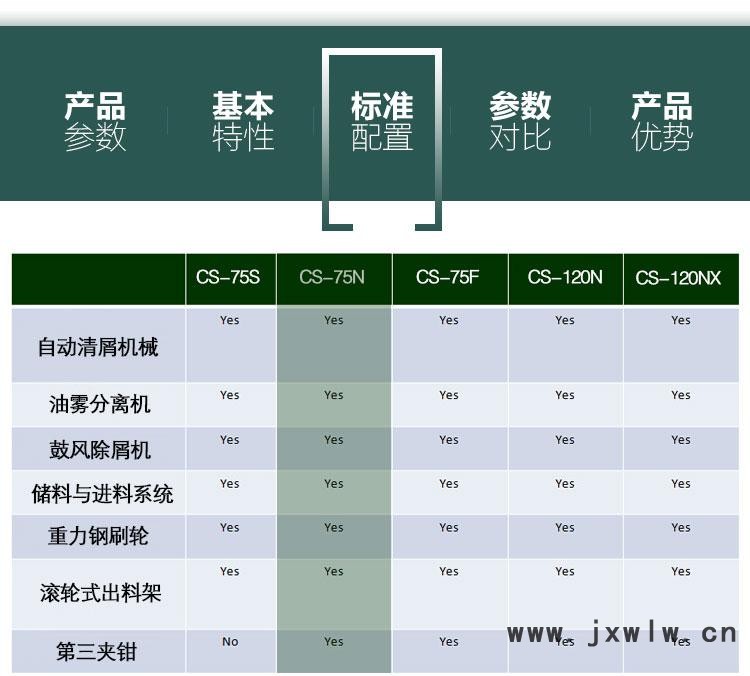Click the CS-120NX column header
The width and height of the screenshot is (750, 676).
coord(679,278)
